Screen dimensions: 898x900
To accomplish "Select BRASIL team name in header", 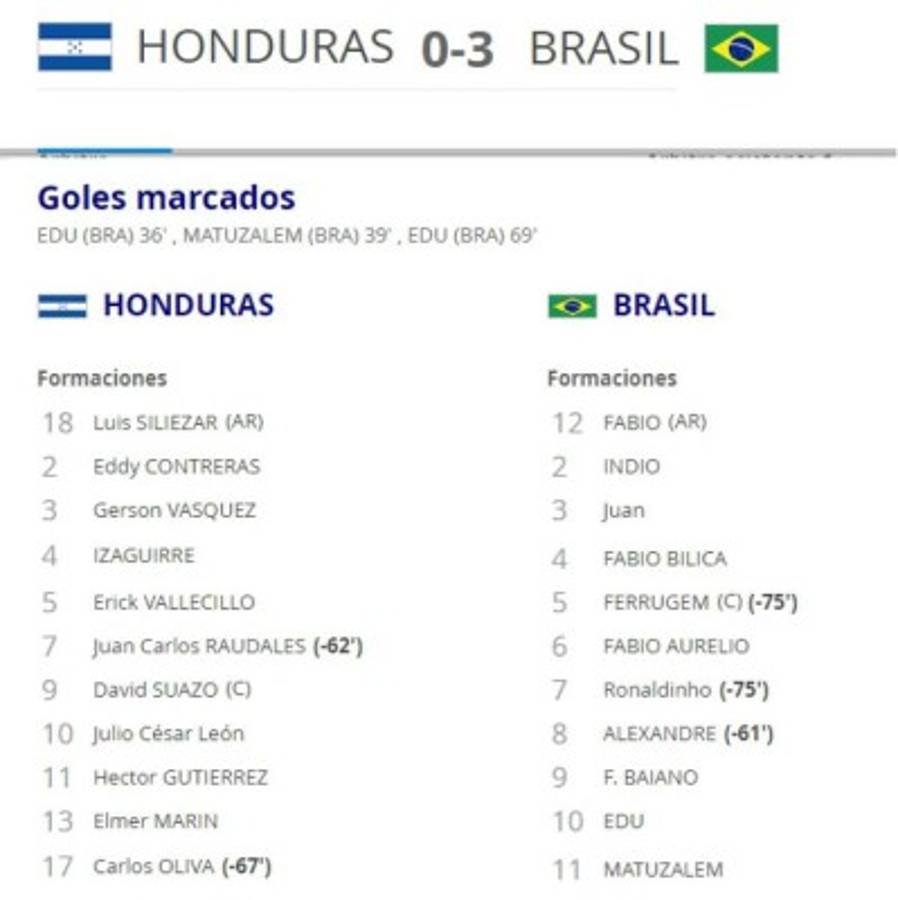I will [x=603, y=48].
